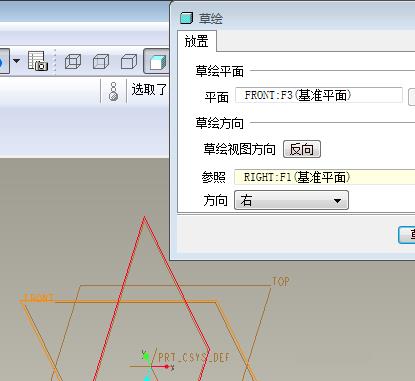Click the traffic light status icon
Image resolution: width=415 pixels, height=381 pixels.
[x=114, y=91]
